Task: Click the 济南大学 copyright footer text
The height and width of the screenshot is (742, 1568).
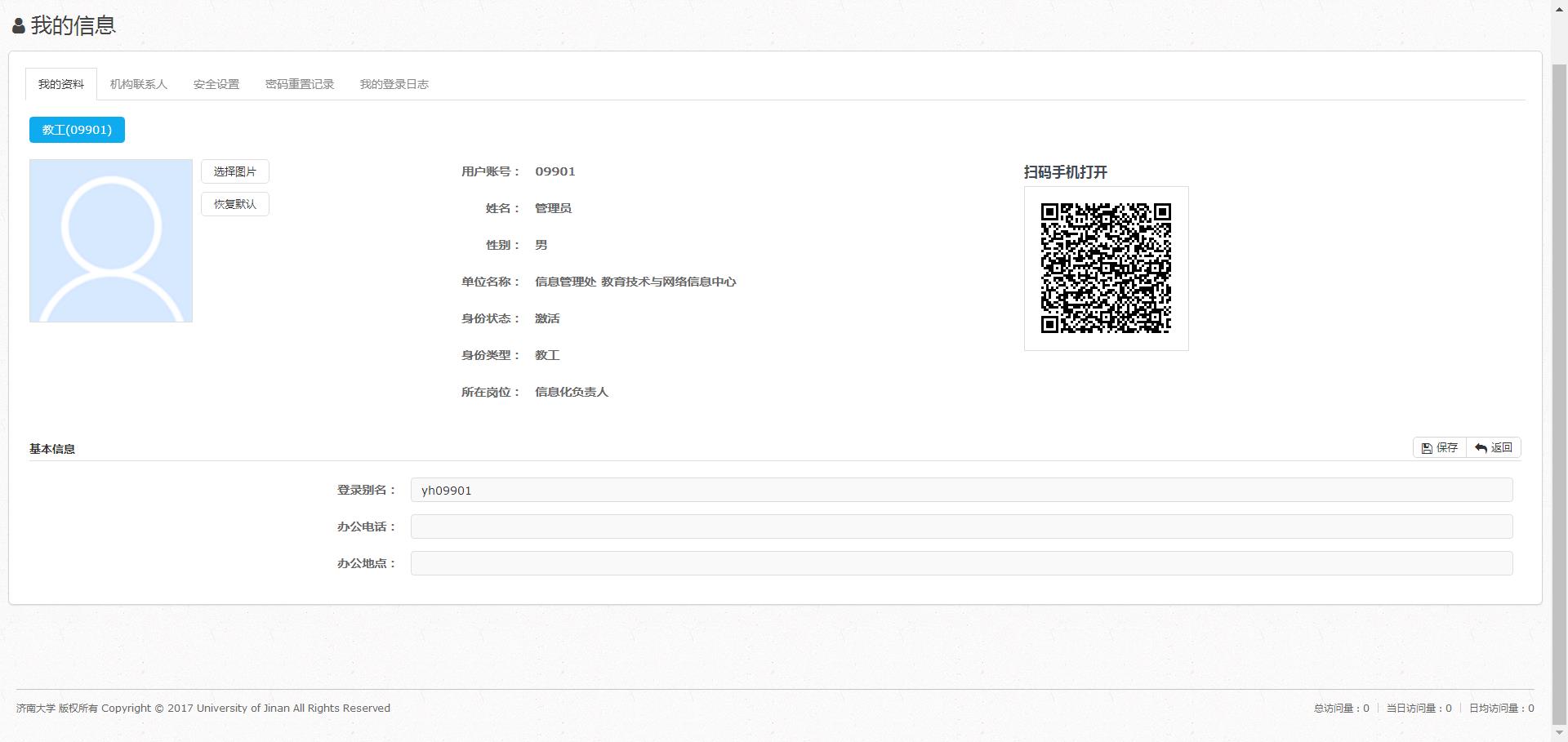Action: click(203, 709)
